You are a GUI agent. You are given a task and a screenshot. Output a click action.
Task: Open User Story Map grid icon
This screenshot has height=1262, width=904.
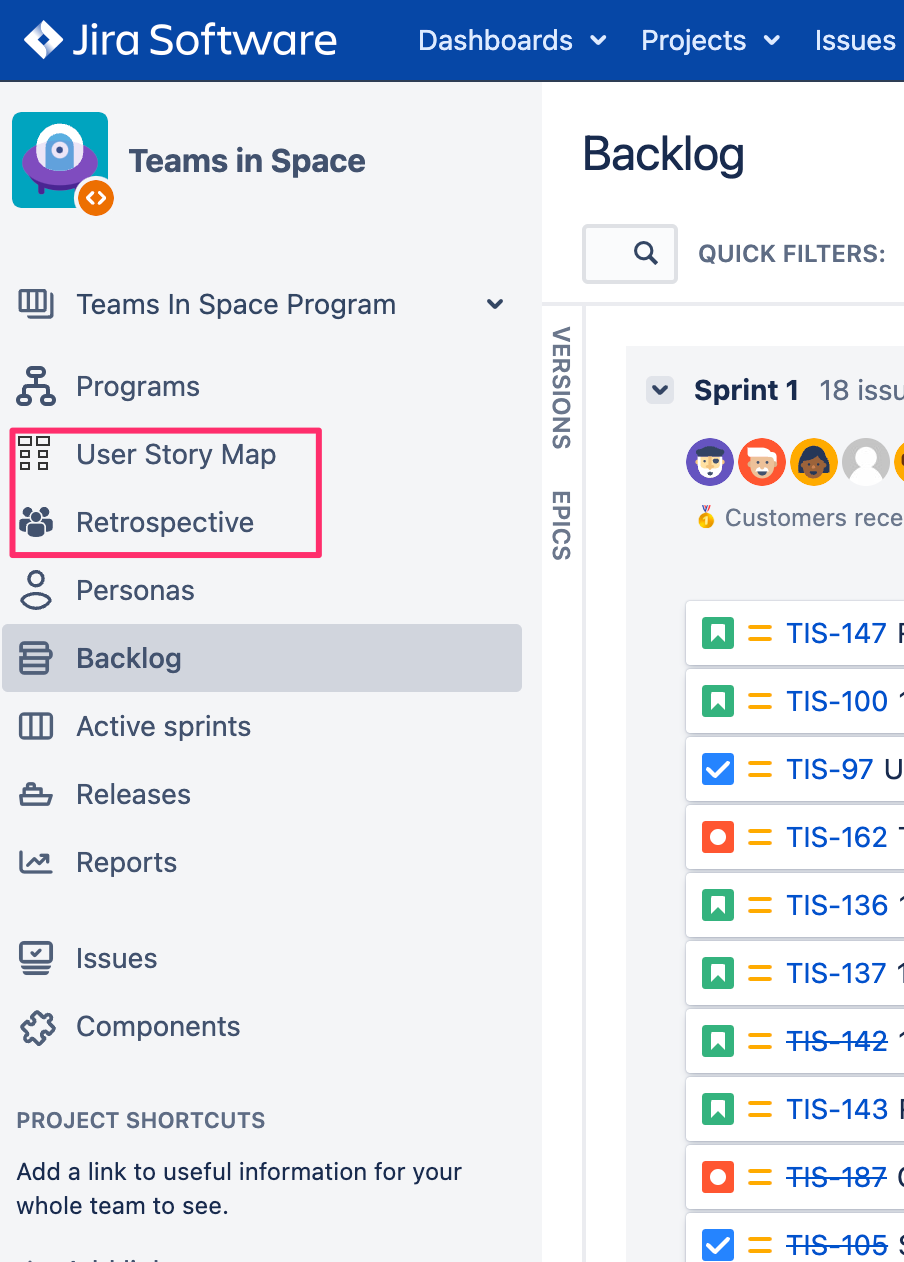35,454
